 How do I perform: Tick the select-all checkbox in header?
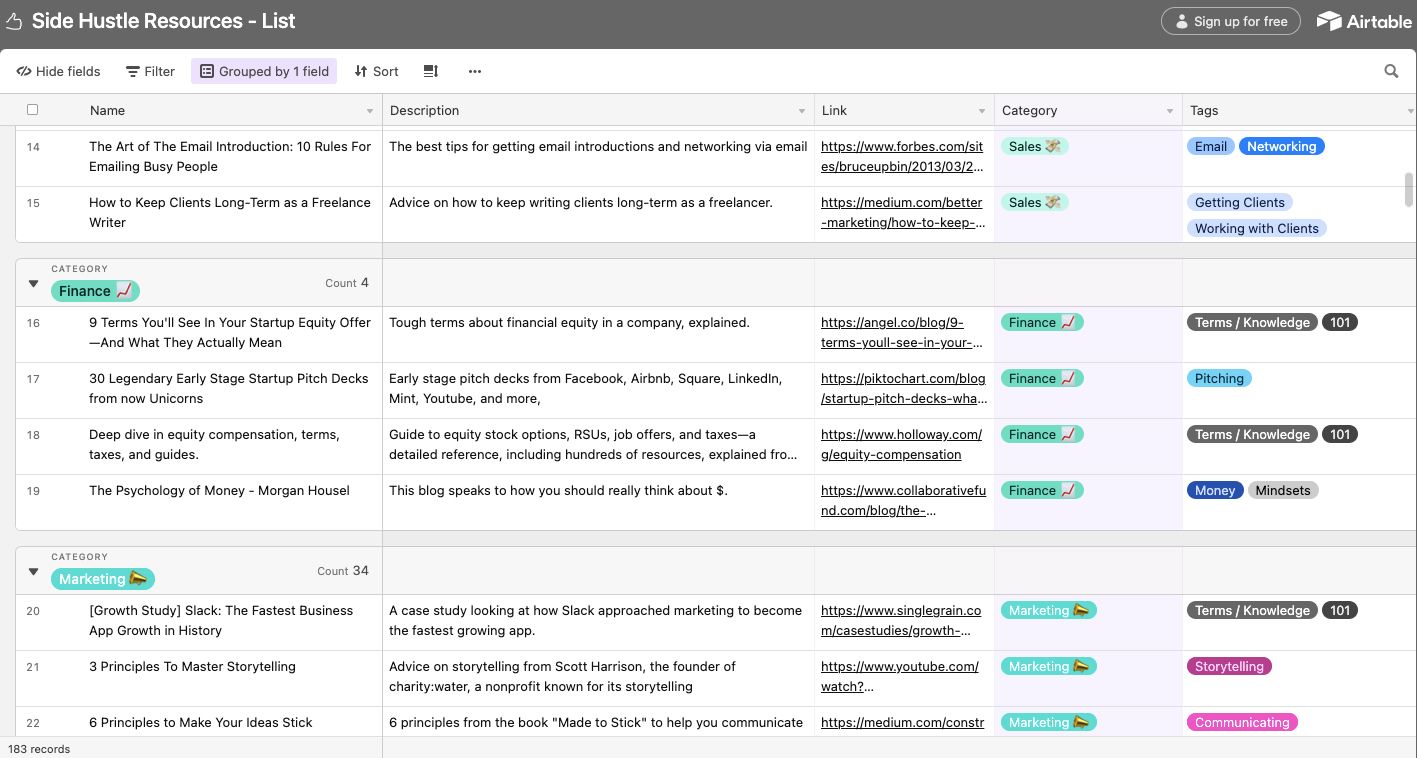(x=32, y=110)
